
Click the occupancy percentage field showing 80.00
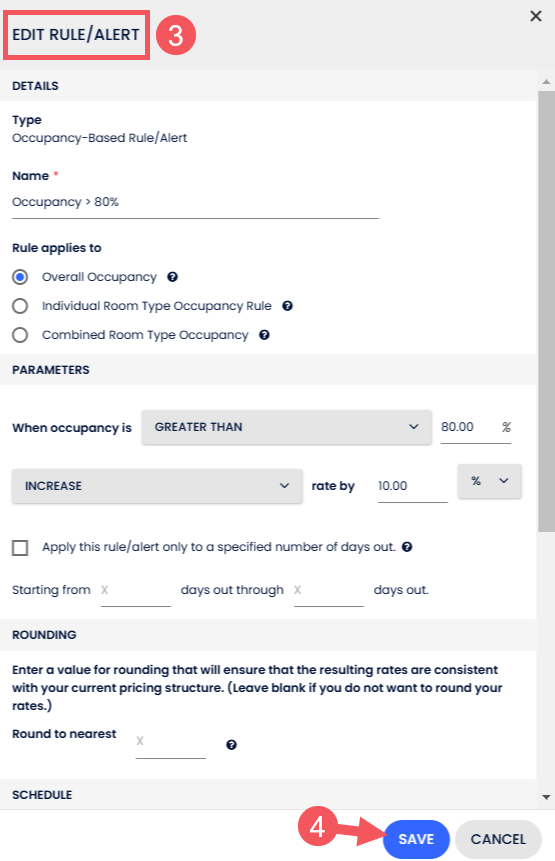476,427
